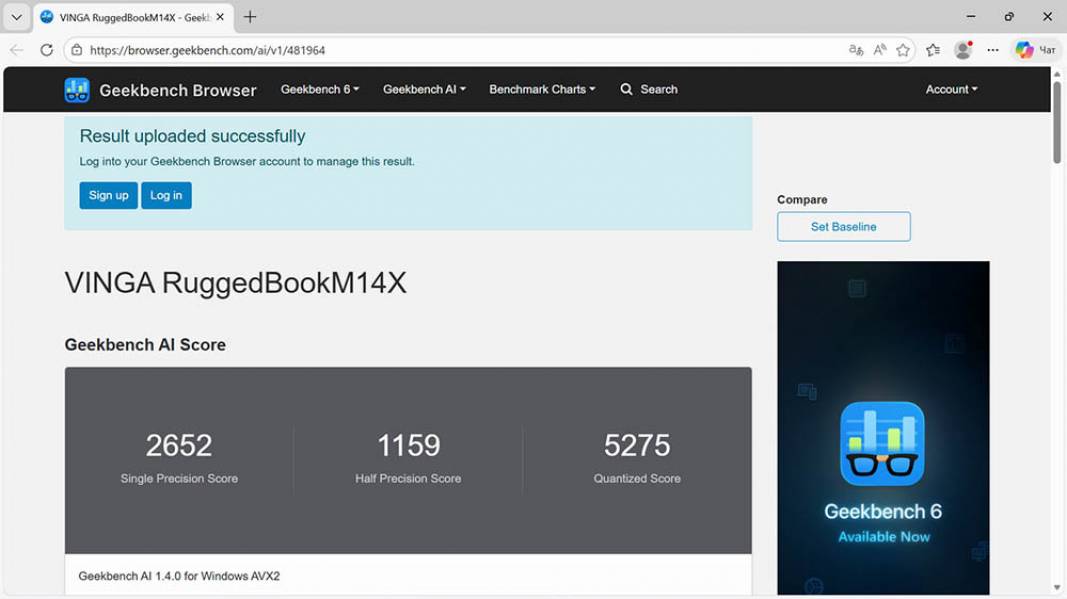Open a new tab with the plus
This screenshot has width=1067, height=599.
click(x=250, y=17)
